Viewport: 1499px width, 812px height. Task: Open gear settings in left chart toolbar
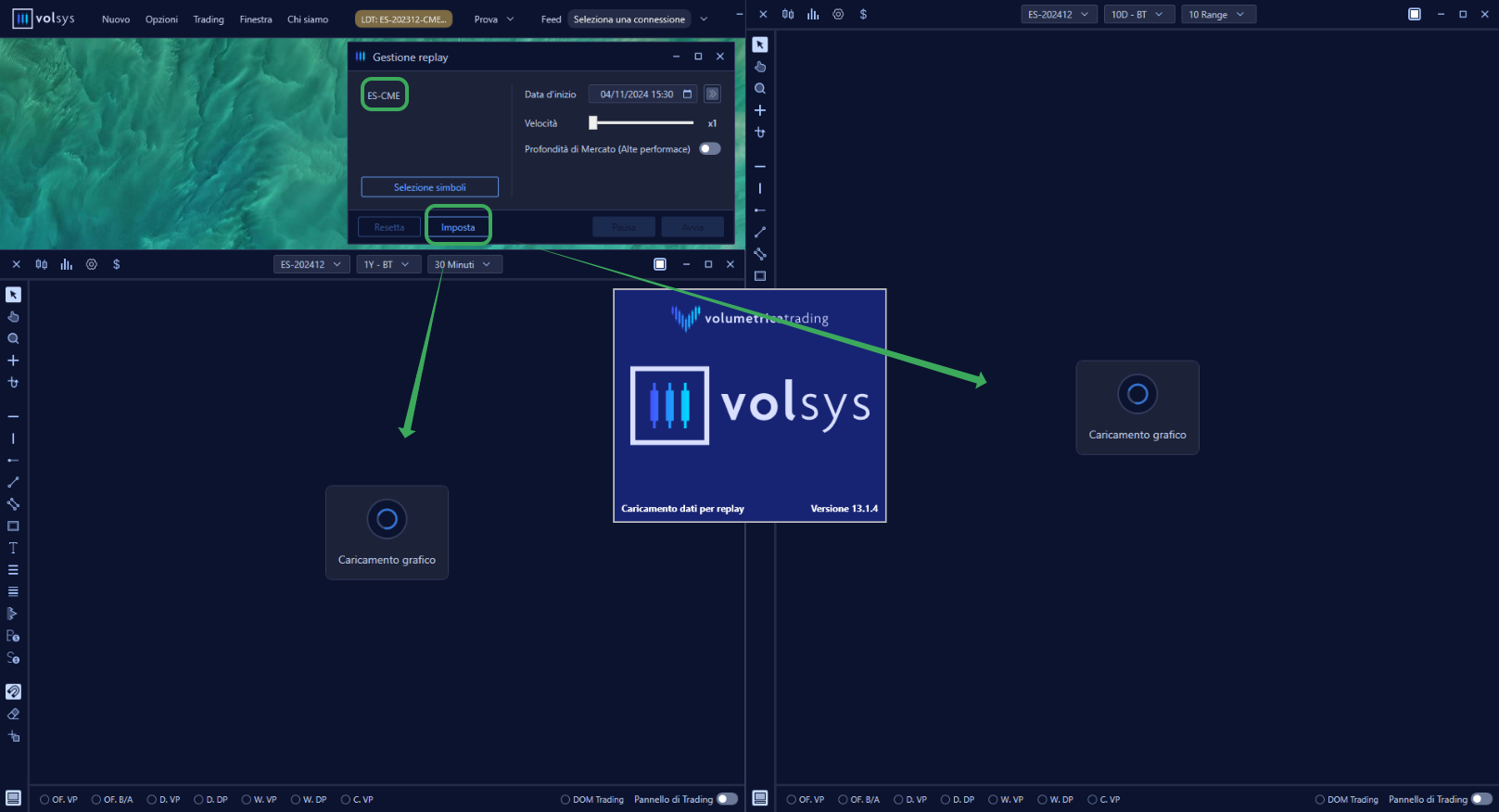coord(92,264)
